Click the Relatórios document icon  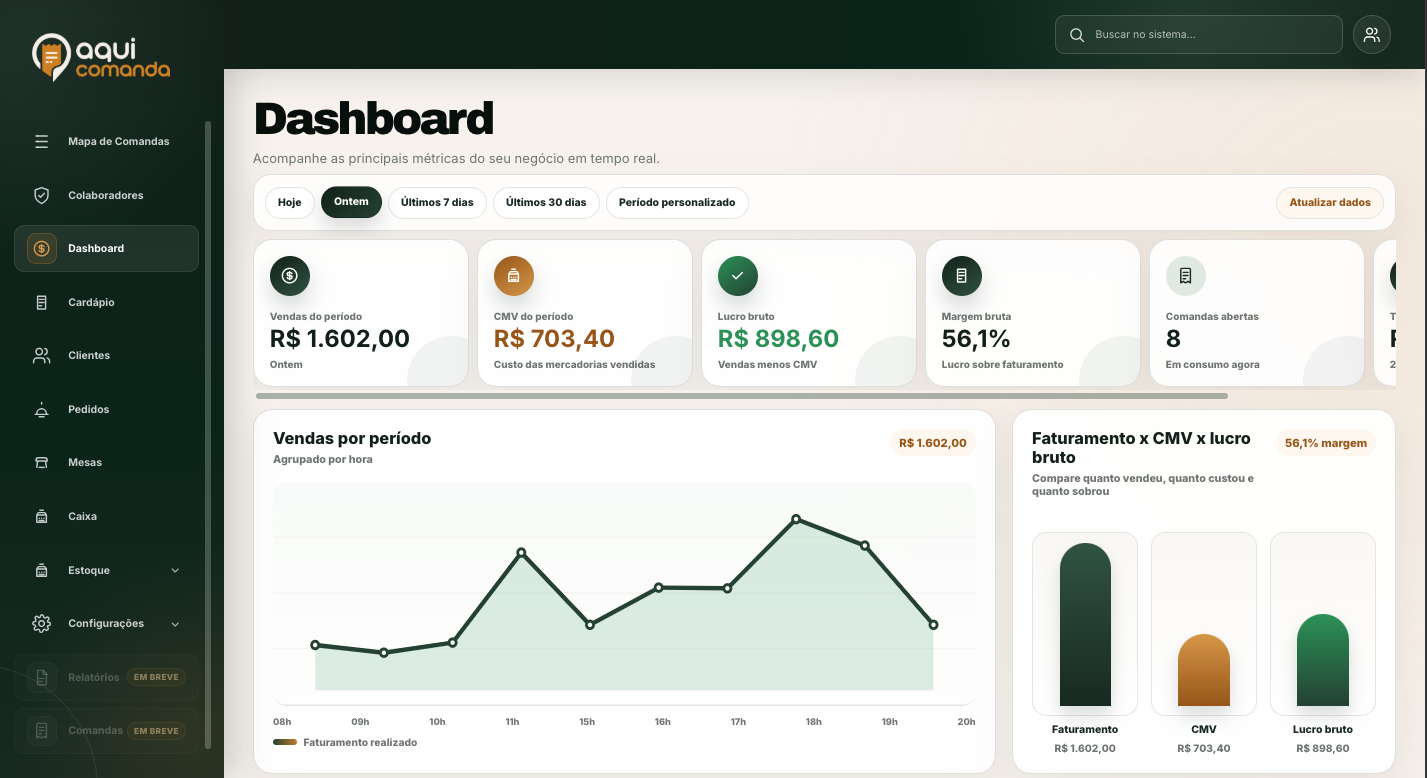point(41,677)
